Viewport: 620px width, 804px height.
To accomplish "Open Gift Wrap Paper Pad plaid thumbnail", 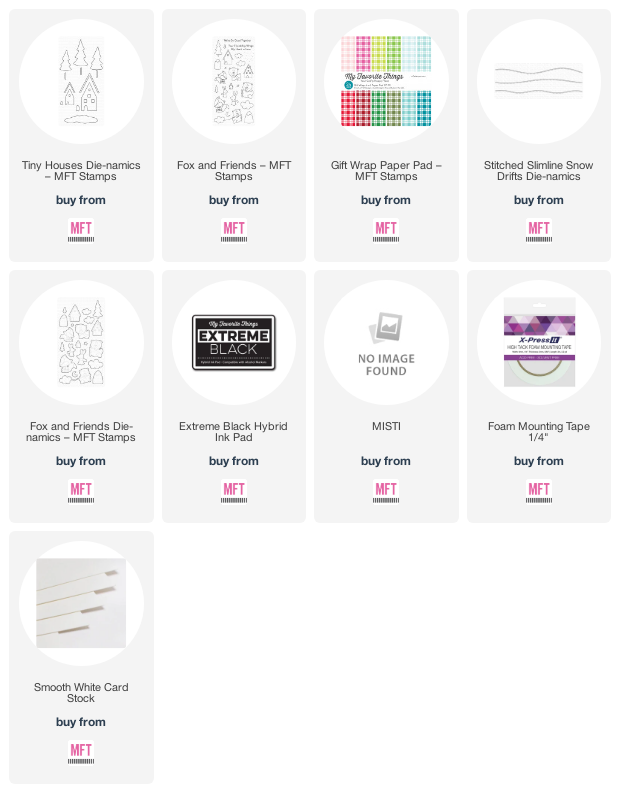I will click(x=386, y=81).
